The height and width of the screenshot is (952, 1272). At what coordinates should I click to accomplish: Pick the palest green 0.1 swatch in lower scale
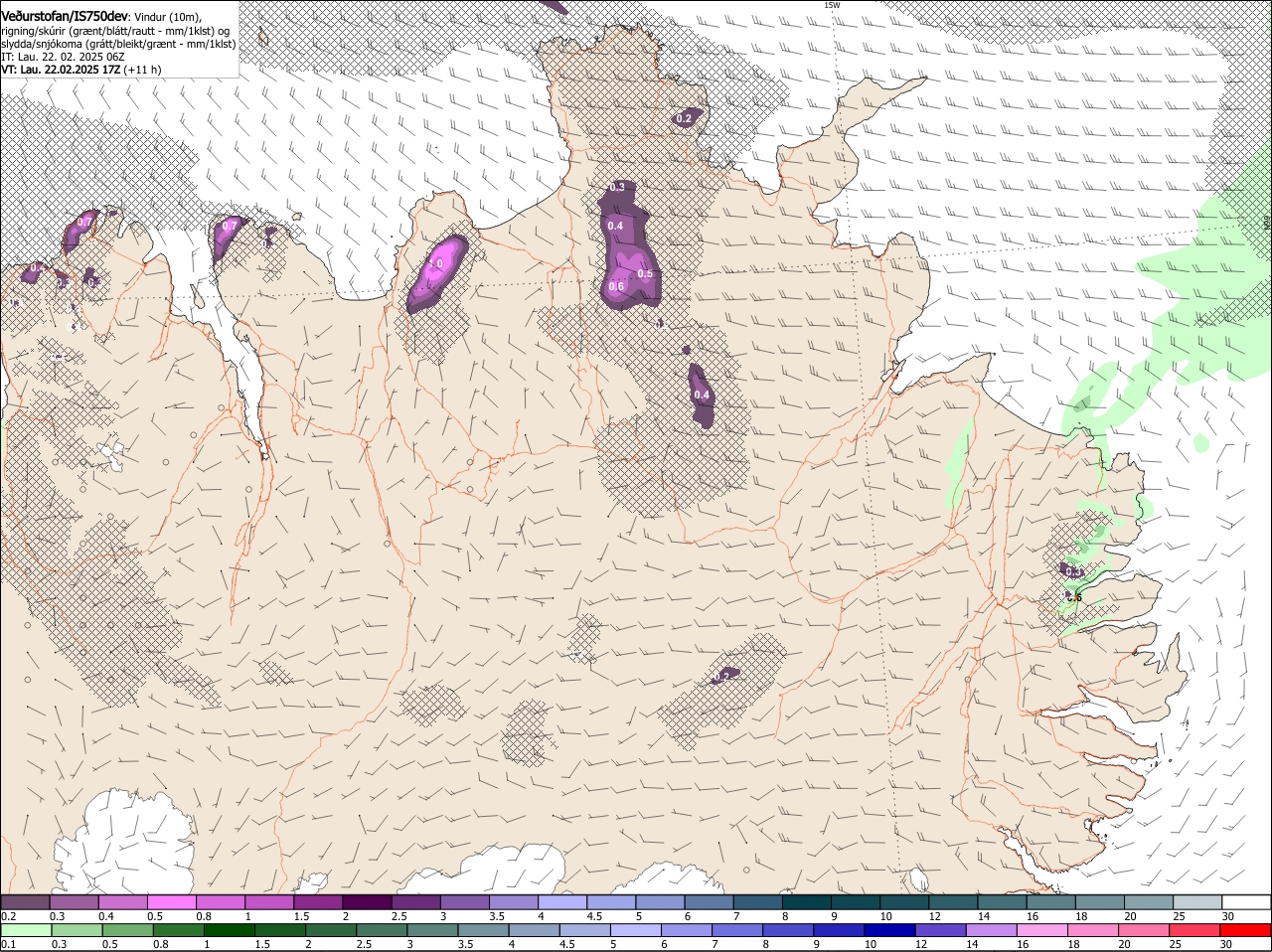[x=25, y=930]
